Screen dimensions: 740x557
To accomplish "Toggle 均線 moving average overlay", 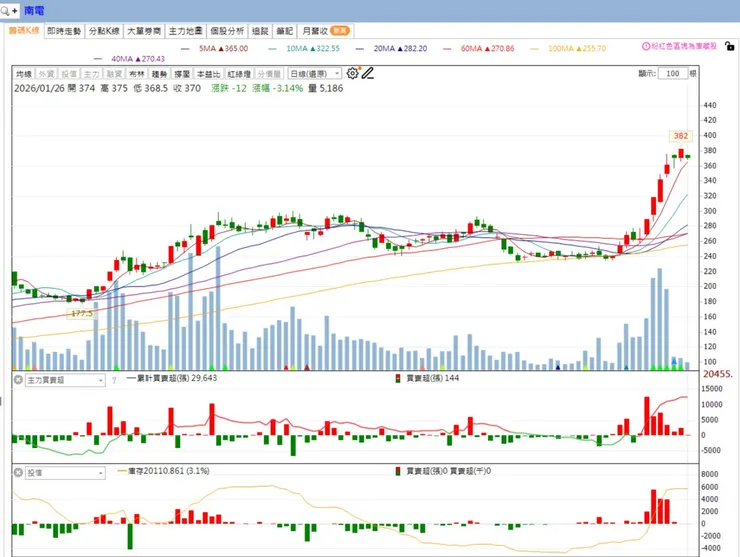I will point(24,74).
